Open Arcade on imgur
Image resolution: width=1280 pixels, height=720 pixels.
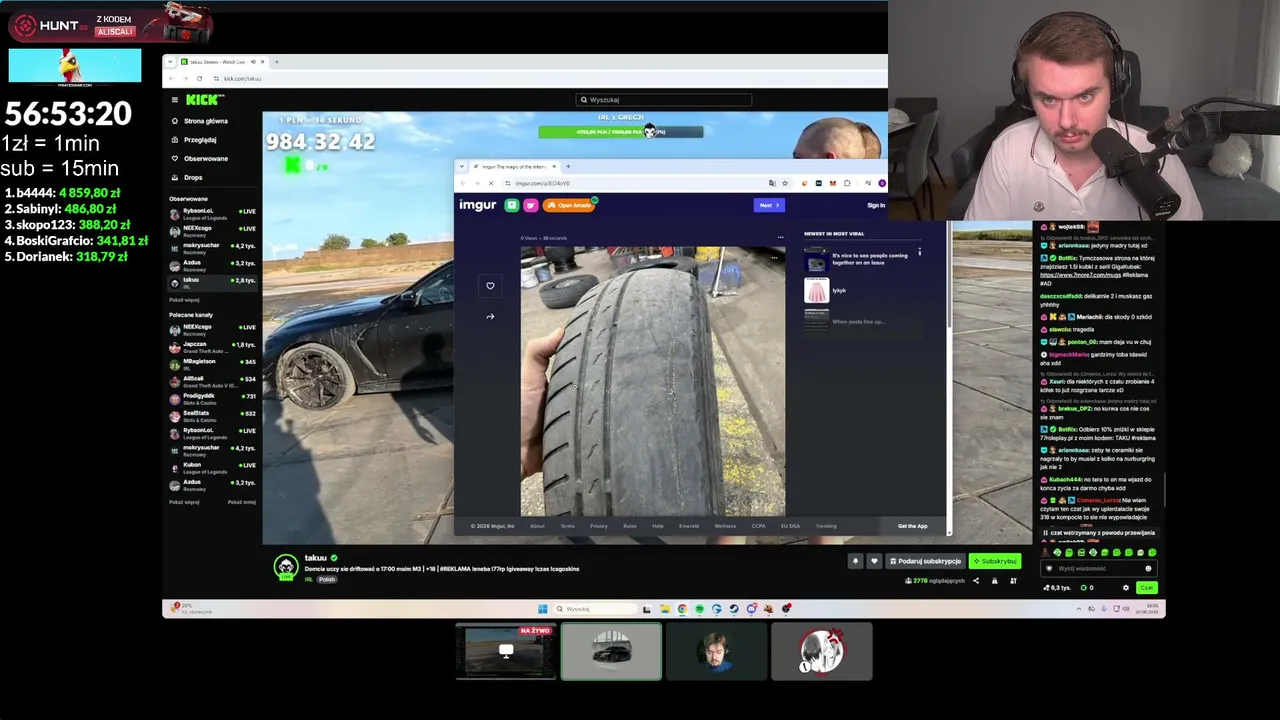tap(570, 205)
